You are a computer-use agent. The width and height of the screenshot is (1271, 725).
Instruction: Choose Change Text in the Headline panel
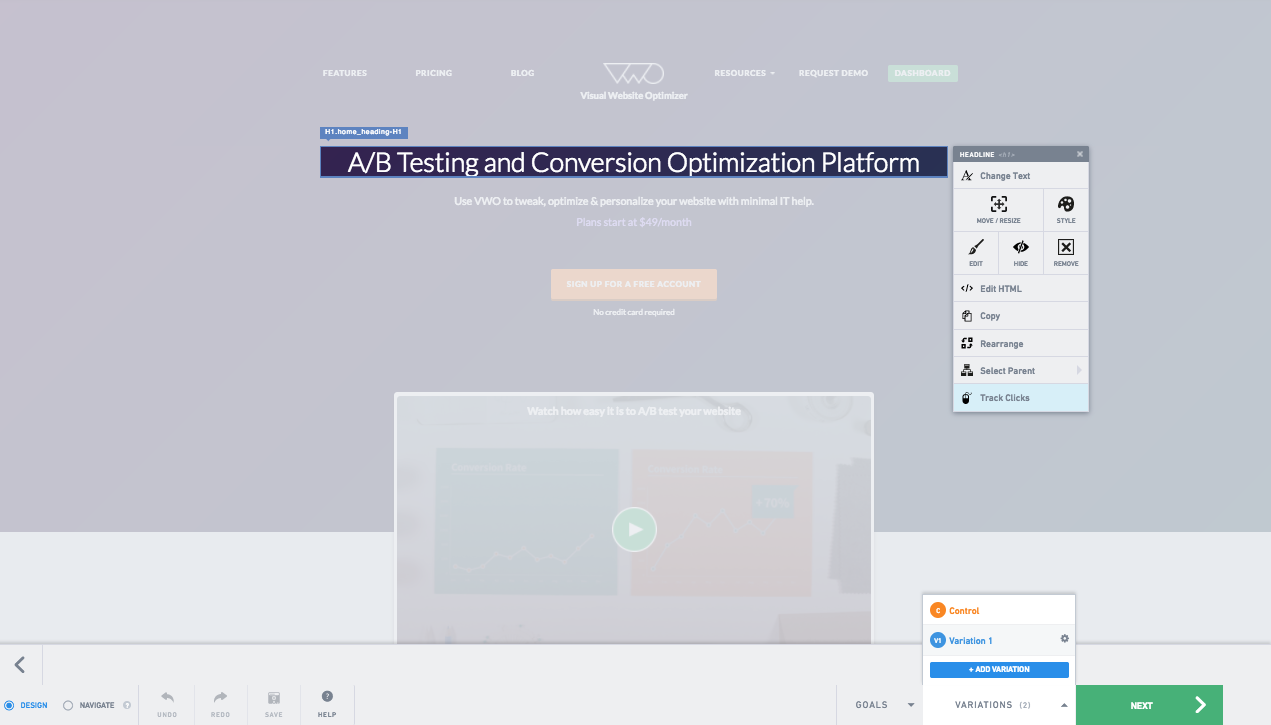1021,176
